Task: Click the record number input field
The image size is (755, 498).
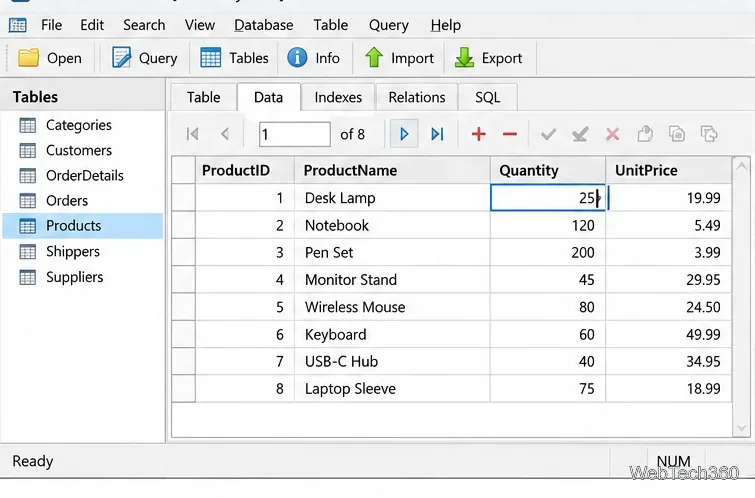Action: [x=295, y=134]
